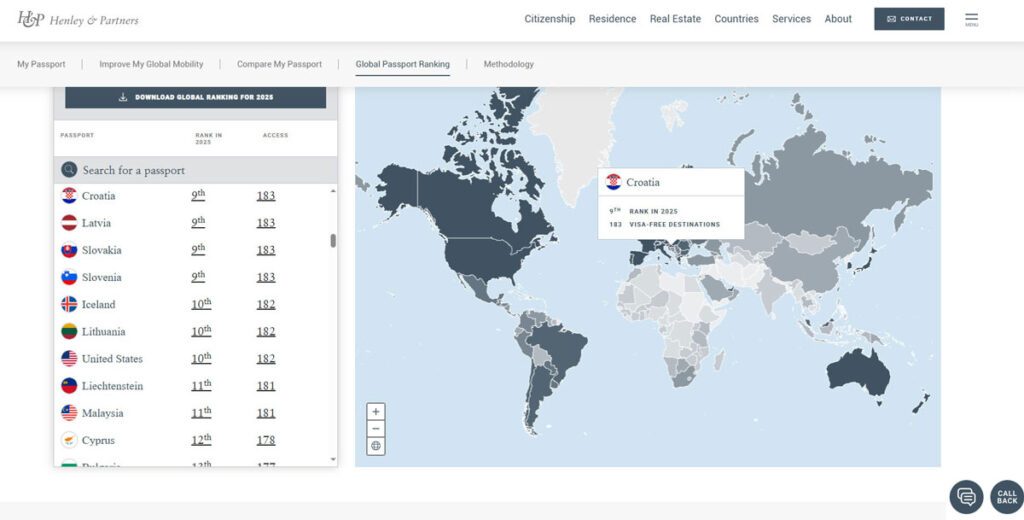Click the Henley & Partners logo
The height and width of the screenshot is (520, 1024).
(78, 19)
